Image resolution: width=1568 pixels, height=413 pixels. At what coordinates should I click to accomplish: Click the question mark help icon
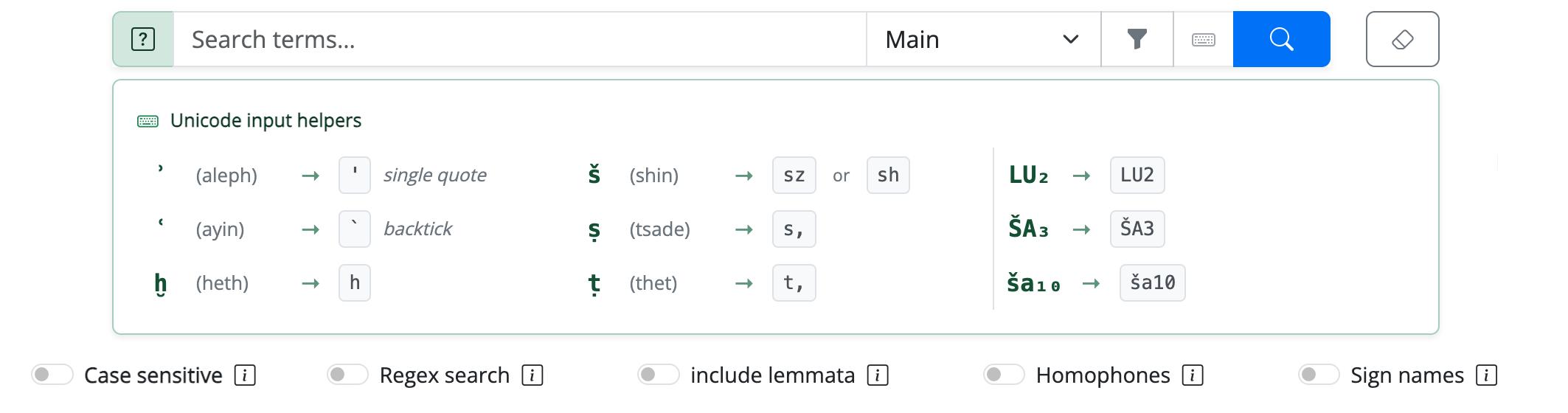tap(143, 39)
